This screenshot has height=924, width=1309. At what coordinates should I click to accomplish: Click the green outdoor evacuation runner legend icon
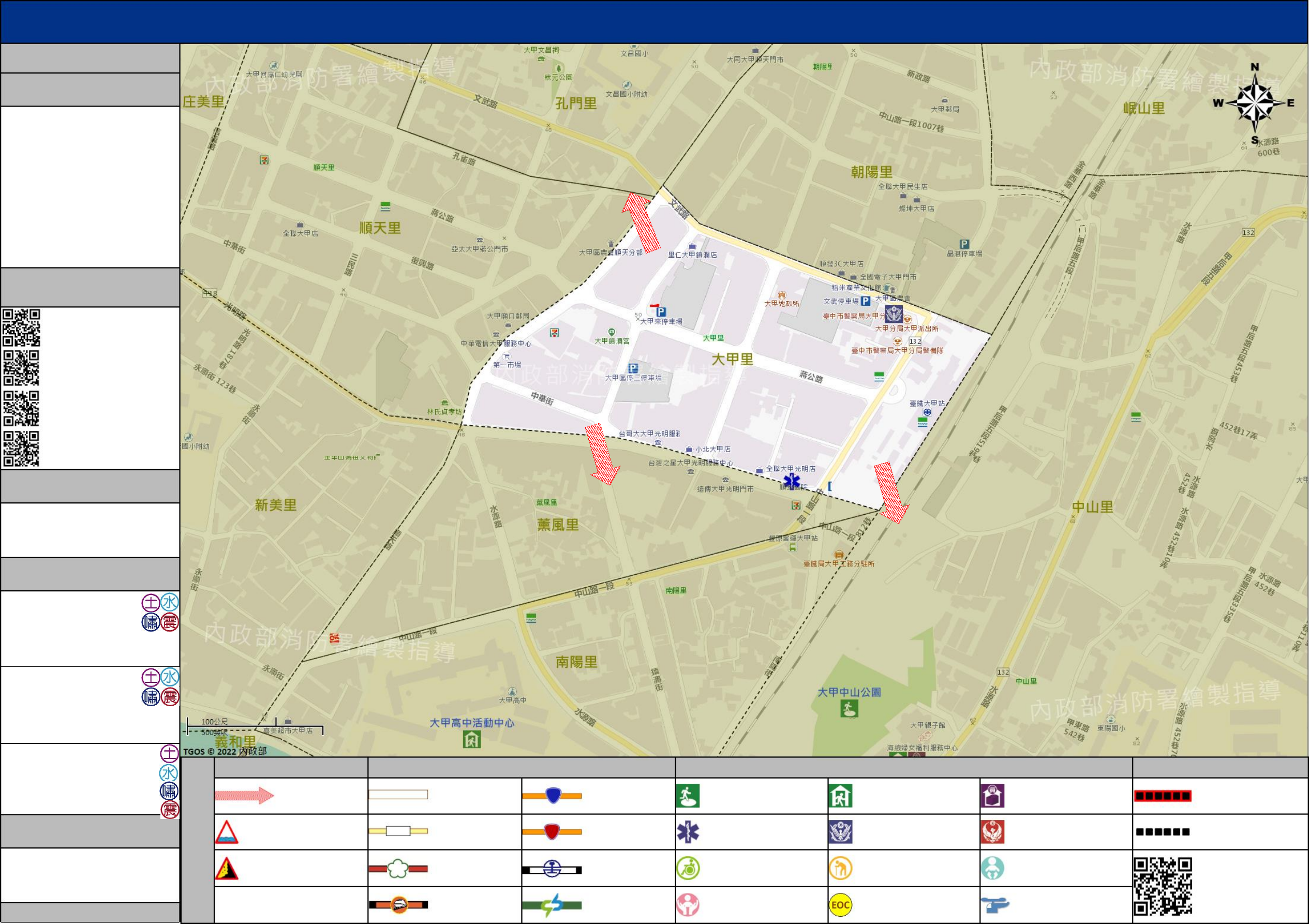point(688,796)
